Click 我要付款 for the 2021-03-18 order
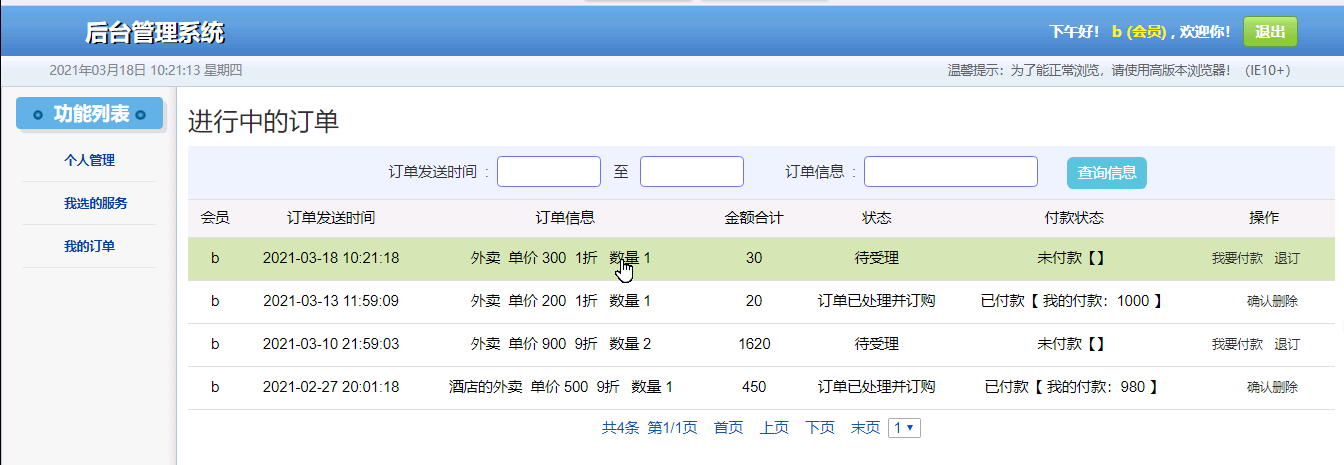This screenshot has width=1344, height=465. (x=1237, y=258)
